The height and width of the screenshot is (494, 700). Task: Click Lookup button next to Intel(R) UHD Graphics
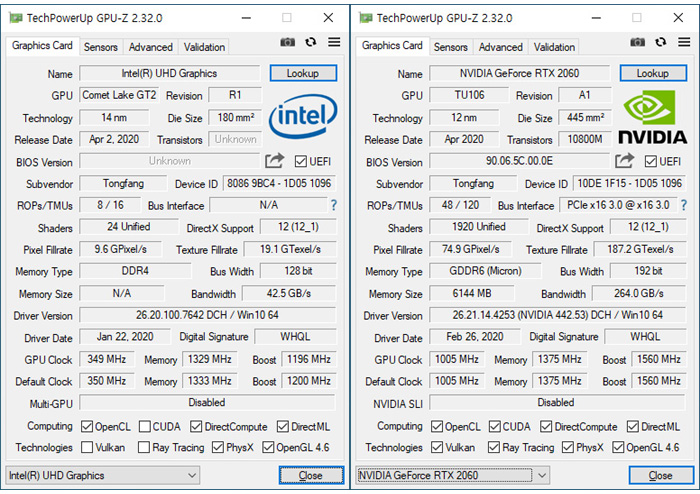303,73
